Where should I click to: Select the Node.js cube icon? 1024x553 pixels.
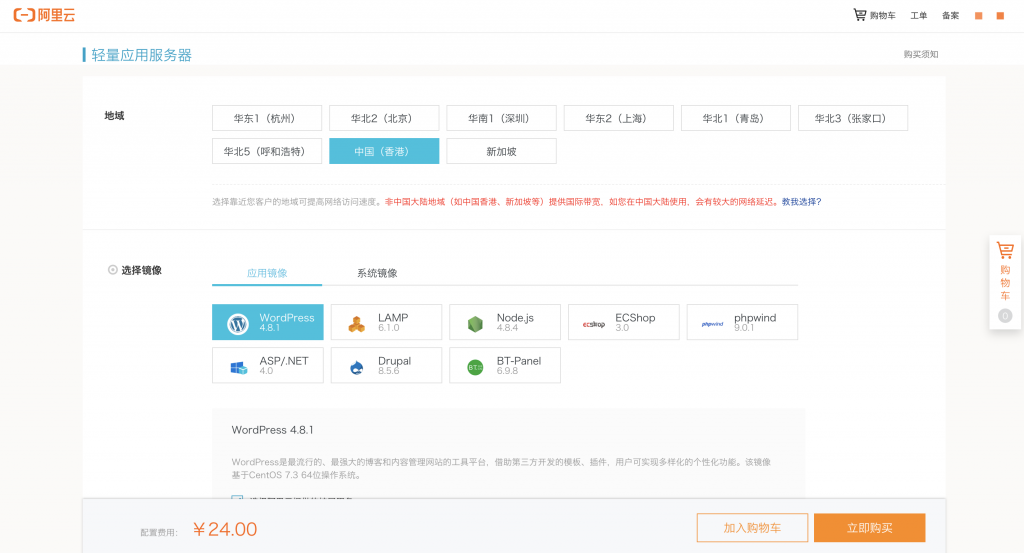tap(475, 323)
